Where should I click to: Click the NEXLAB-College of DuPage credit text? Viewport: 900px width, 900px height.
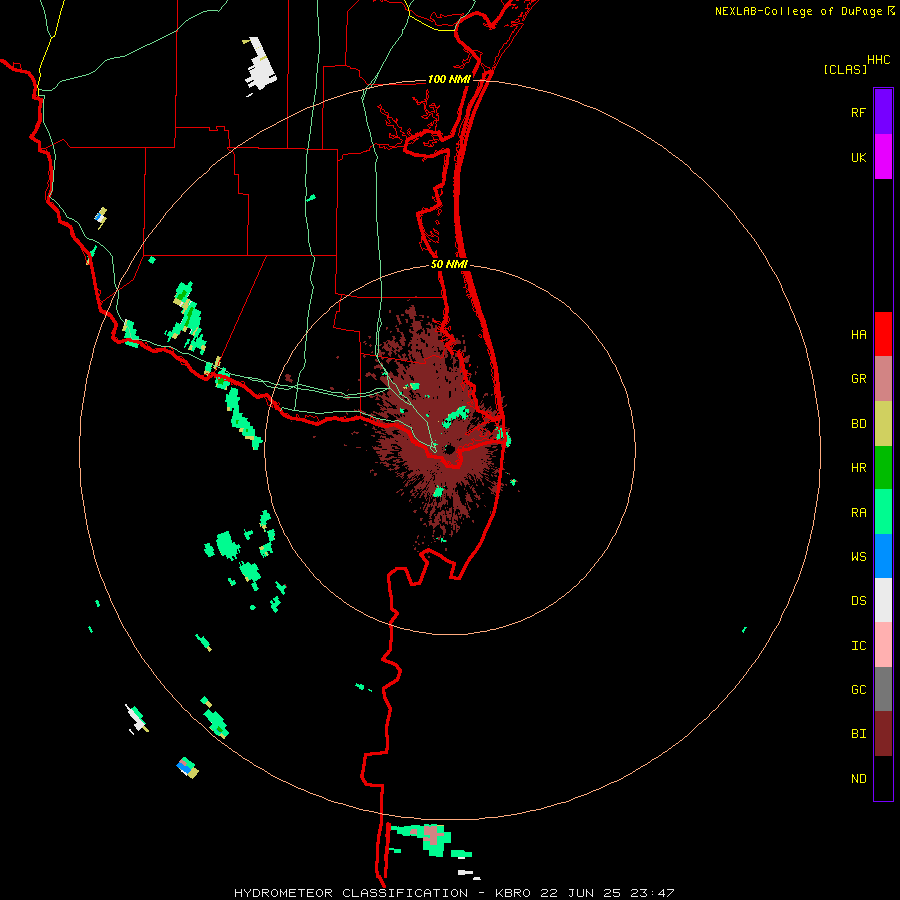[798, 11]
